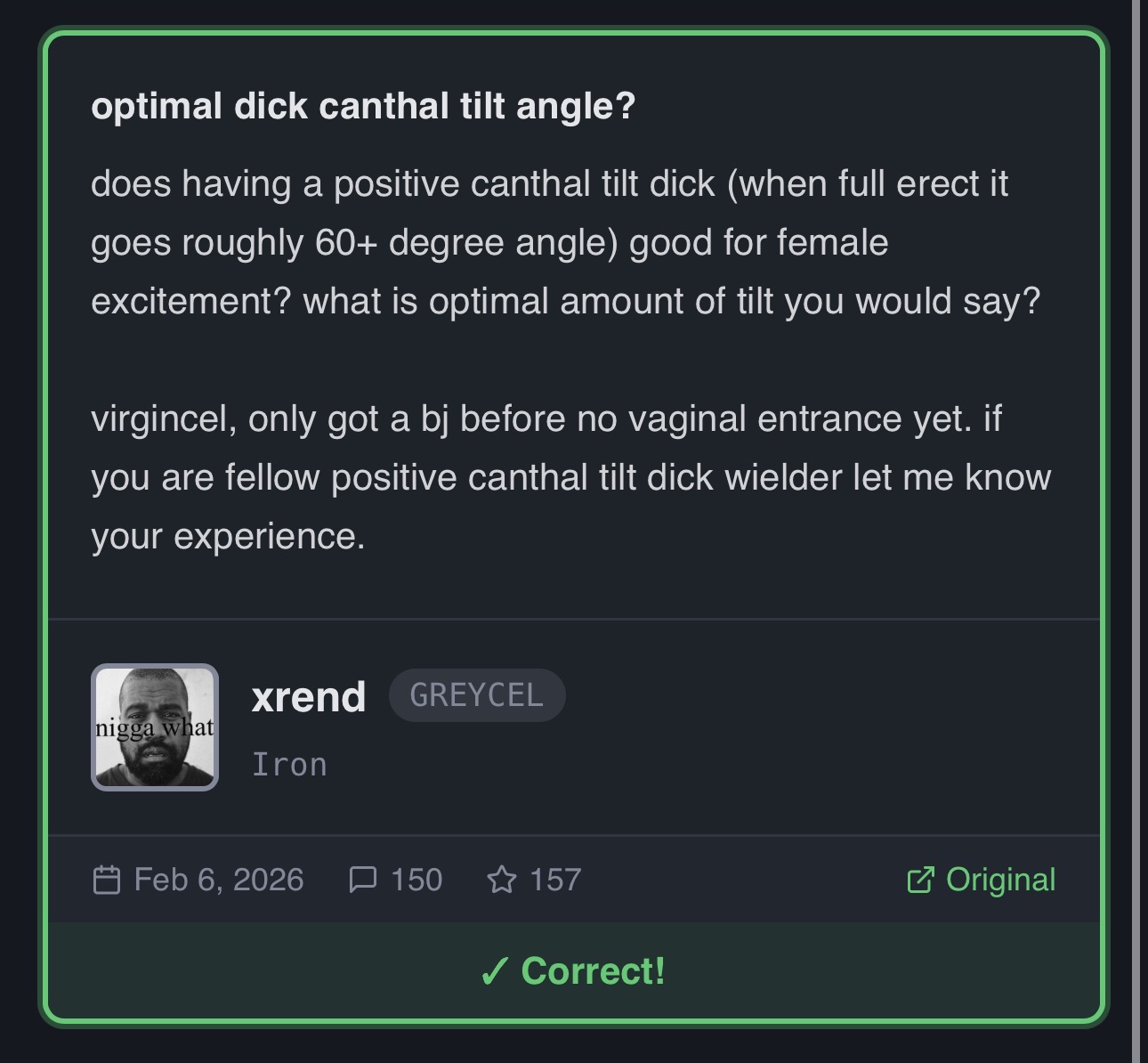Click the Feb 6, 2026 date text
The height and width of the screenshot is (1063, 1148).
[219, 880]
